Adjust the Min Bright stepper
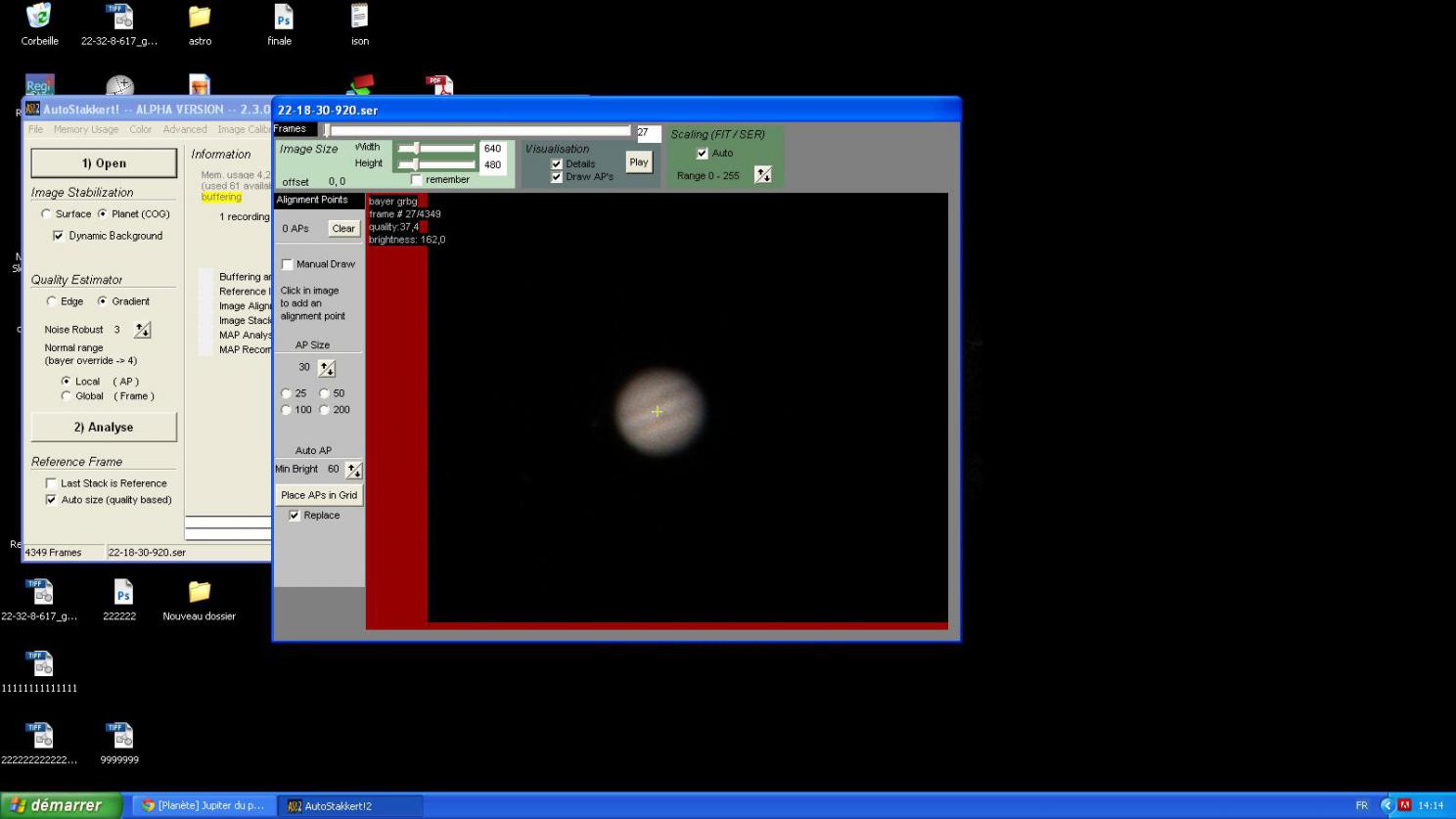The height and width of the screenshot is (819, 1456). coord(354,471)
